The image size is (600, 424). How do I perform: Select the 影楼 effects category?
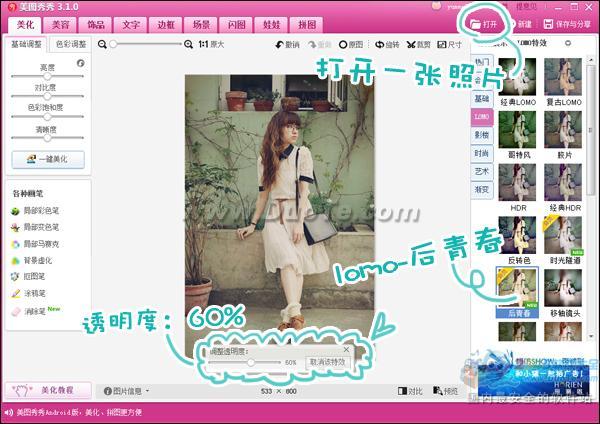point(481,132)
